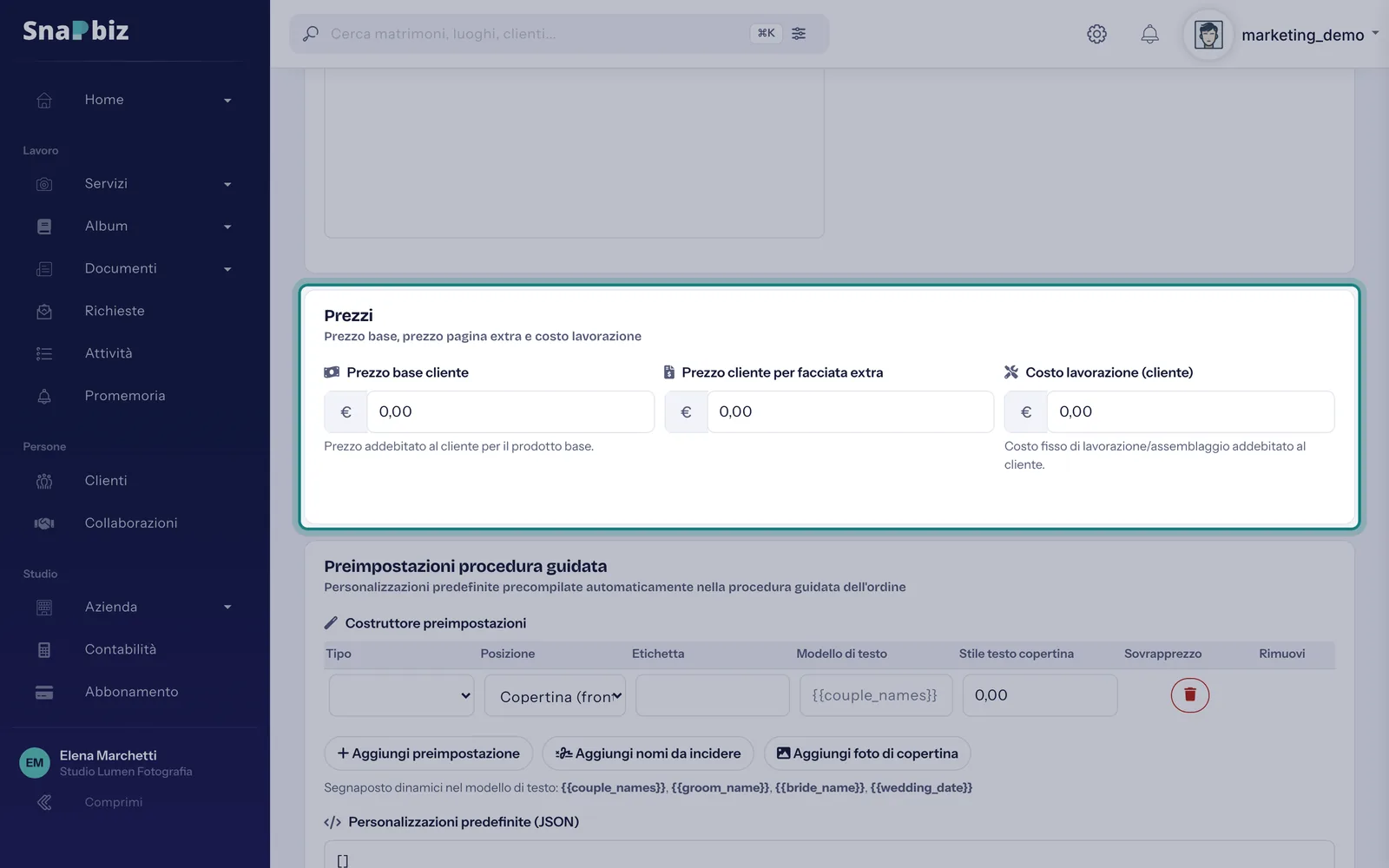1389x868 pixels.
Task: Click the magnifier search icon
Action: click(x=310, y=34)
